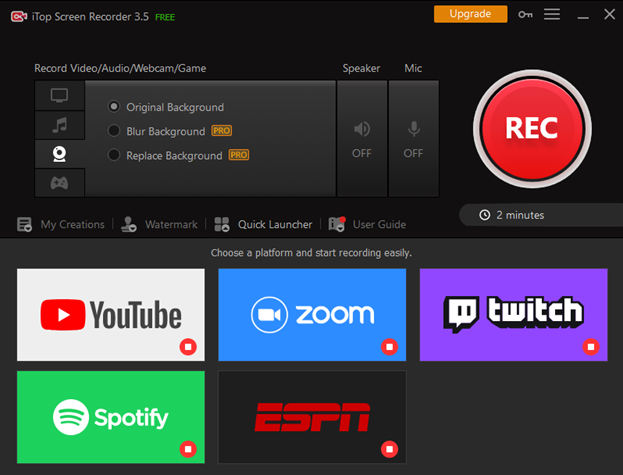This screenshot has width=623, height=475.
Task: Click red record icon on Twitch tile
Action: coord(591,347)
